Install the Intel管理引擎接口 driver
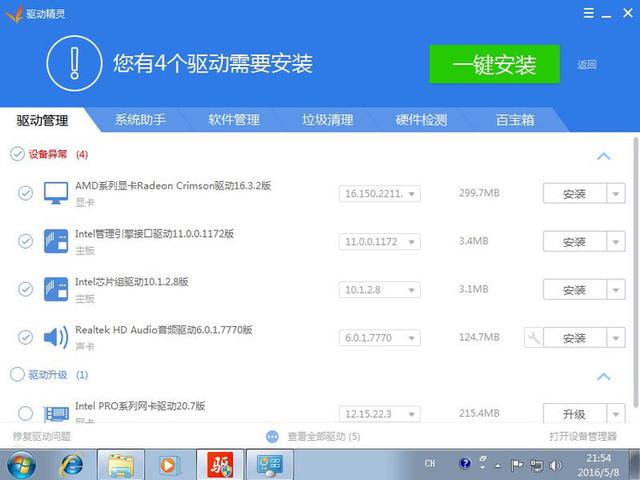The image size is (640, 480). click(x=575, y=242)
